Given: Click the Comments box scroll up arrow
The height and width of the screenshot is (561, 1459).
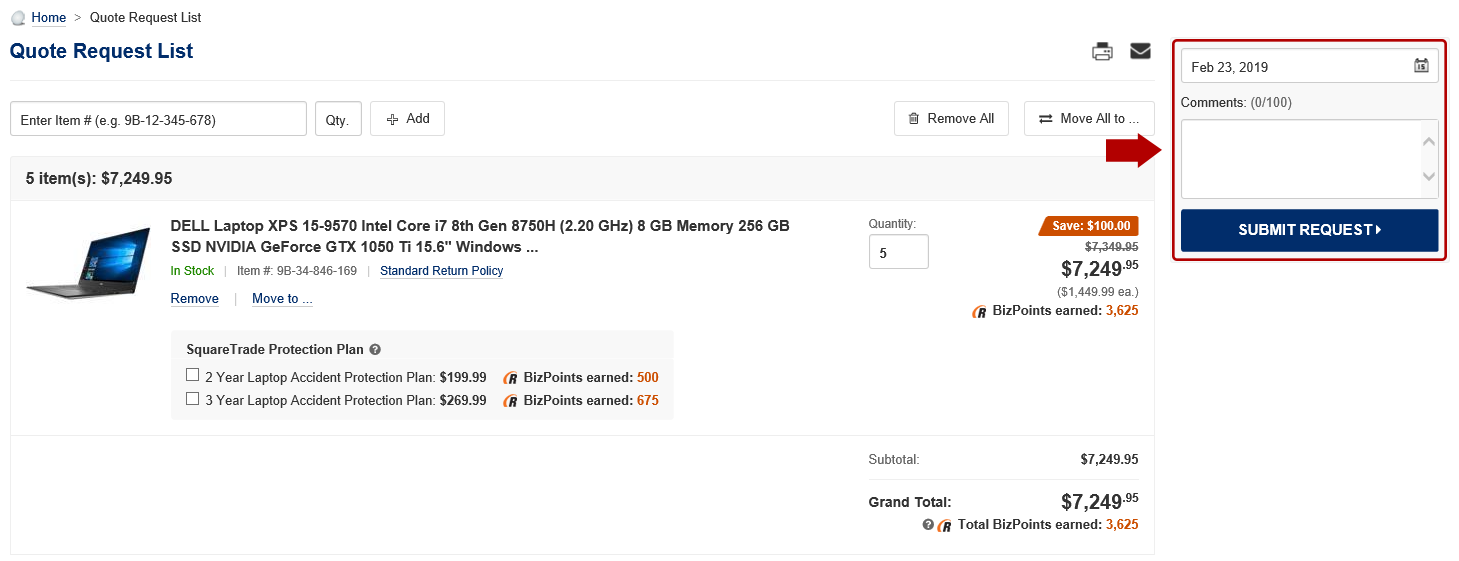Looking at the screenshot, I should click(1429, 141).
